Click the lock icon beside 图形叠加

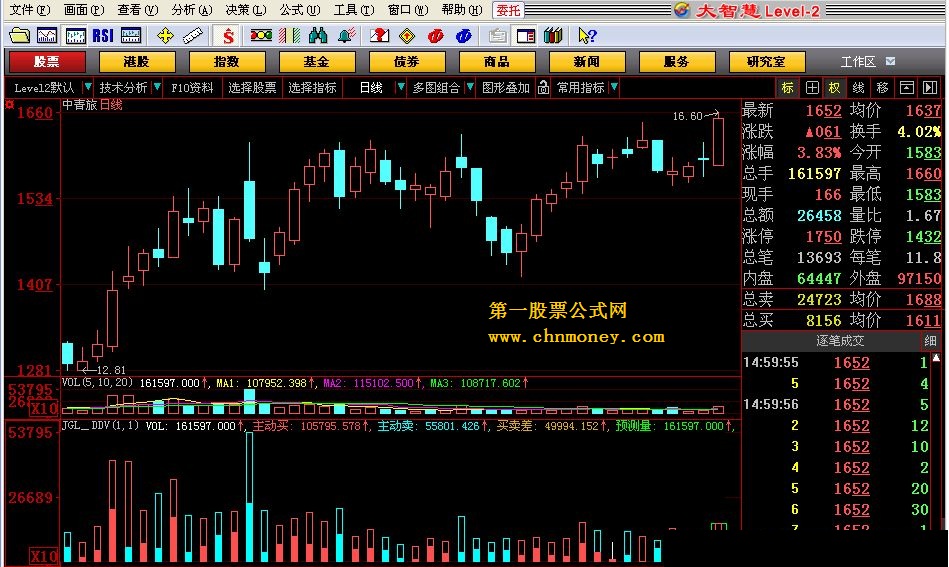point(543,88)
